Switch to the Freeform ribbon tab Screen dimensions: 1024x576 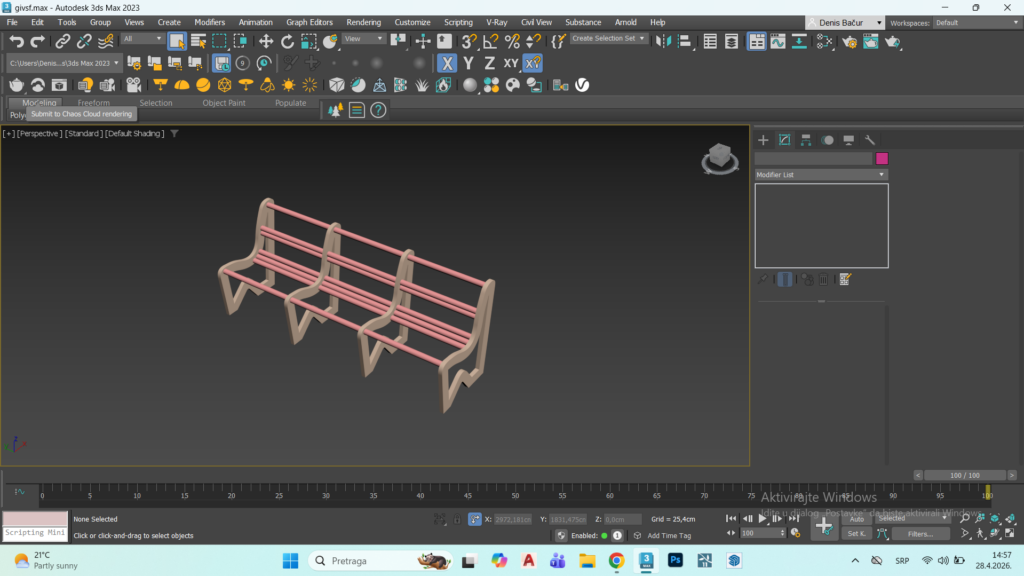tap(93, 103)
